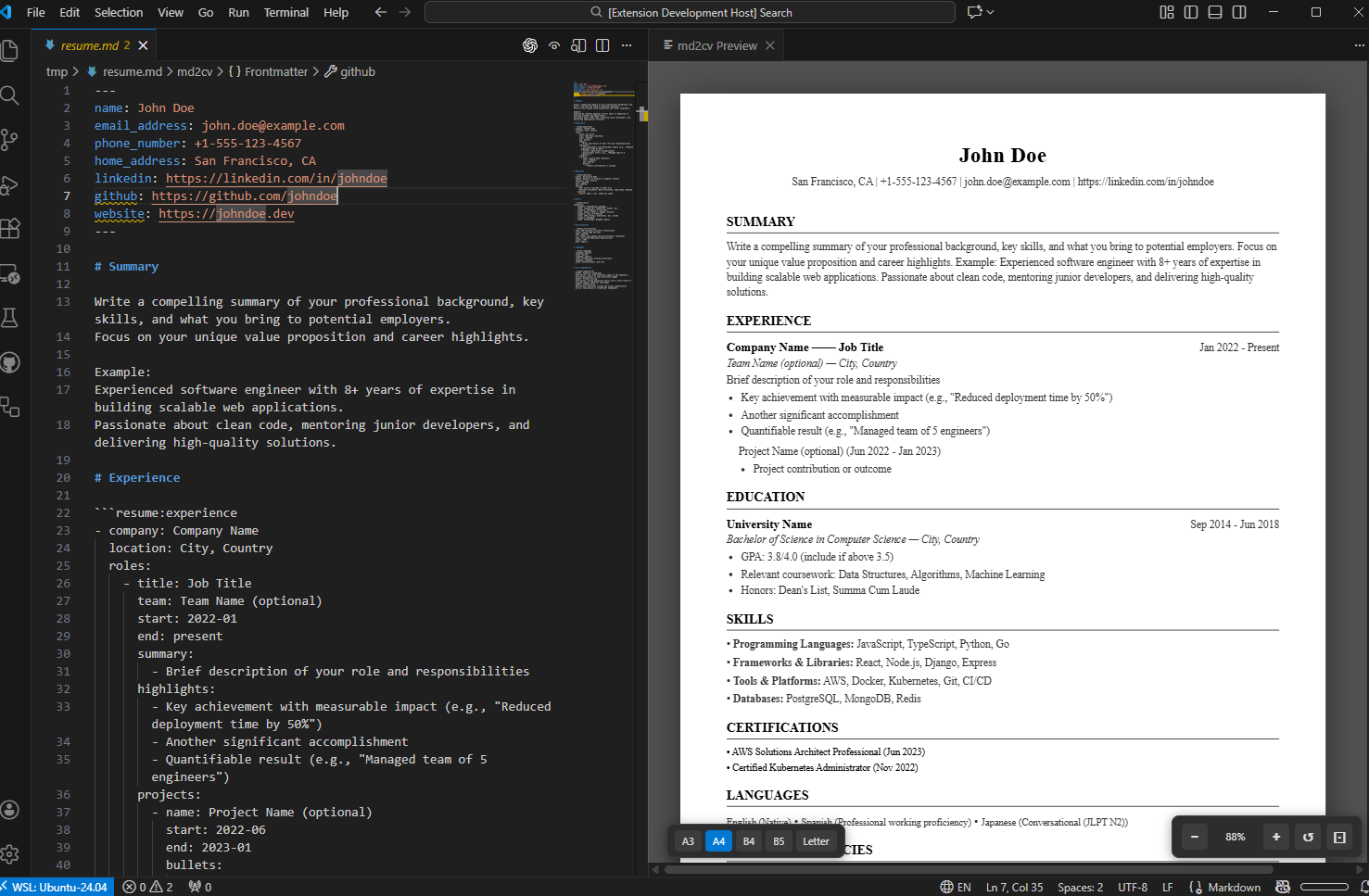
Task: Toggle bottom Panel visibility
Action: pos(1215,12)
